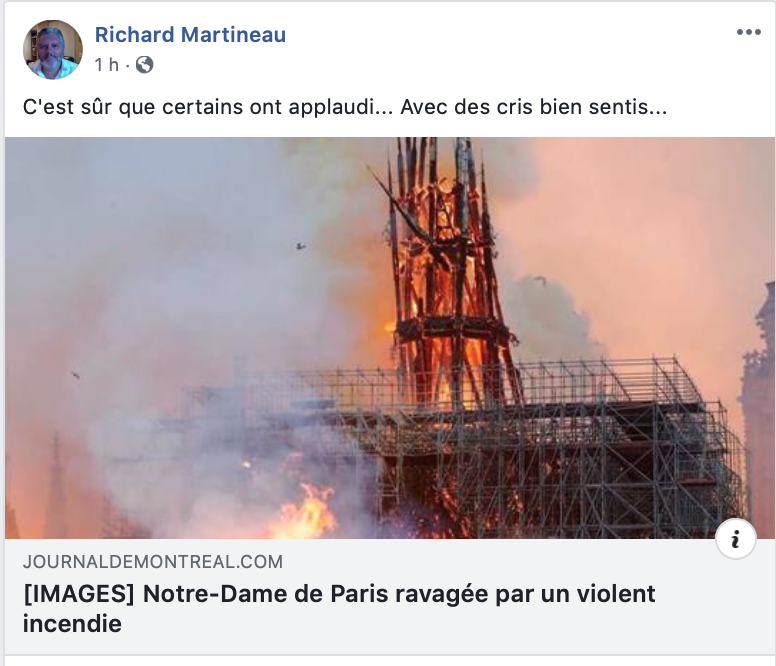This screenshot has width=776, height=666.
Task: Click the gray link preview card area
Action: pyautogui.click(x=389, y=596)
